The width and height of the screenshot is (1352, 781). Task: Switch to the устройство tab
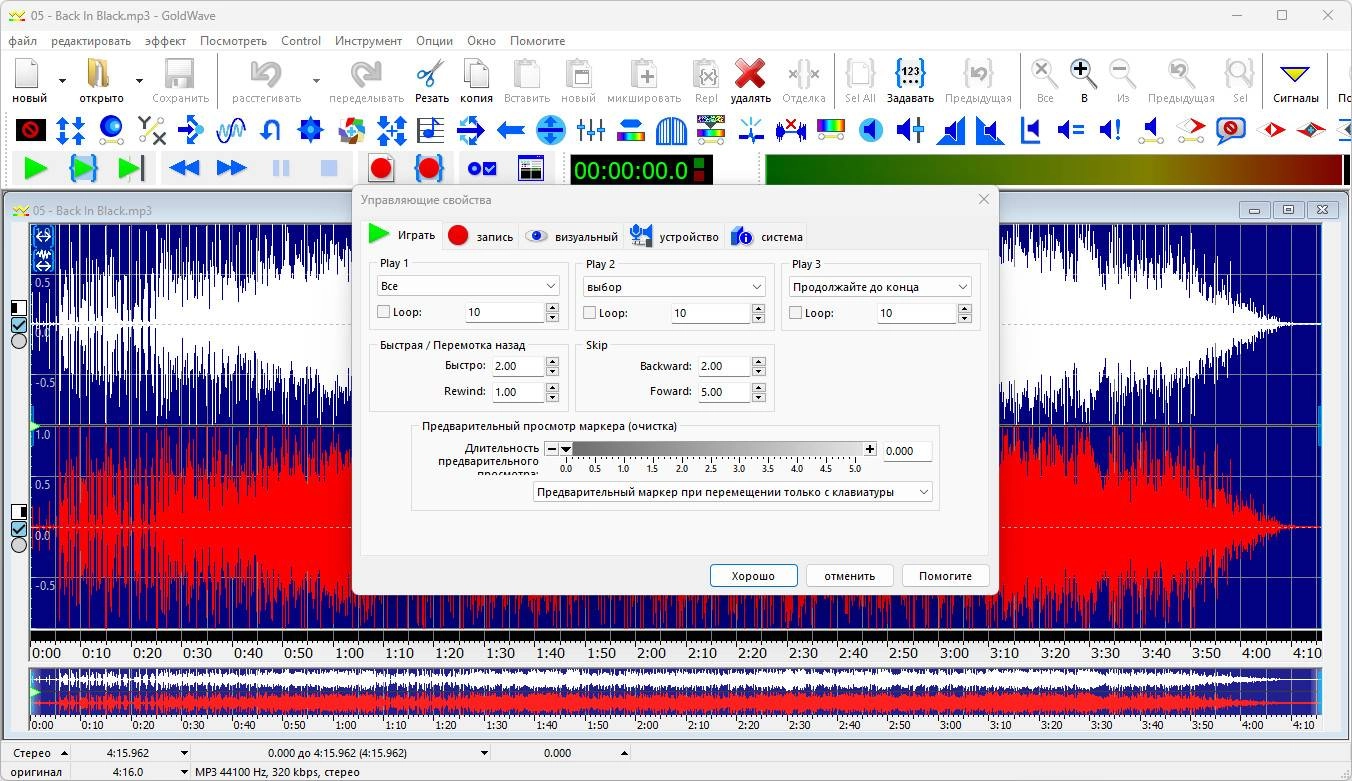point(674,236)
